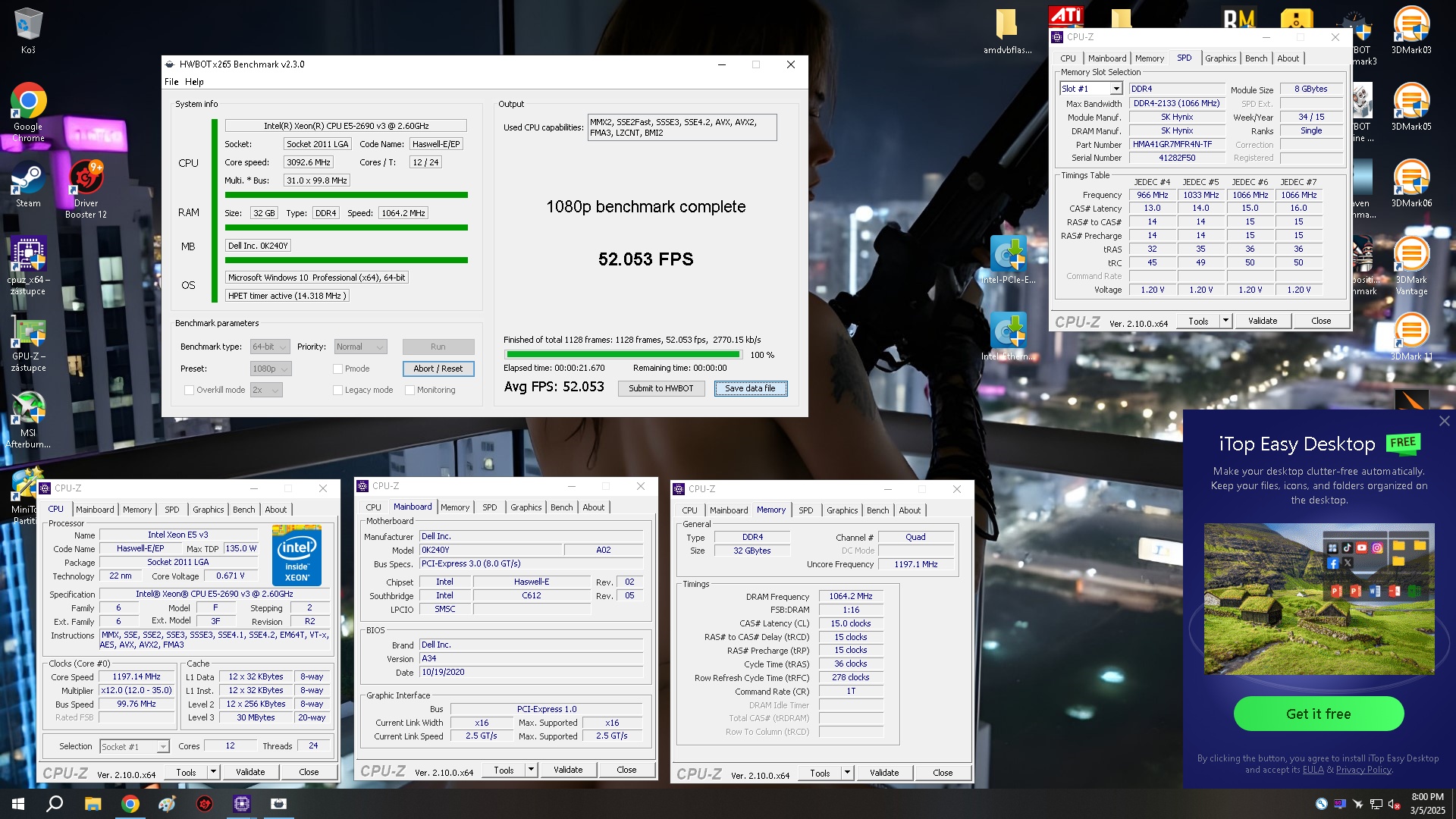
Task: Open the Benchmark type 64-bit dropdown
Action: click(270, 347)
